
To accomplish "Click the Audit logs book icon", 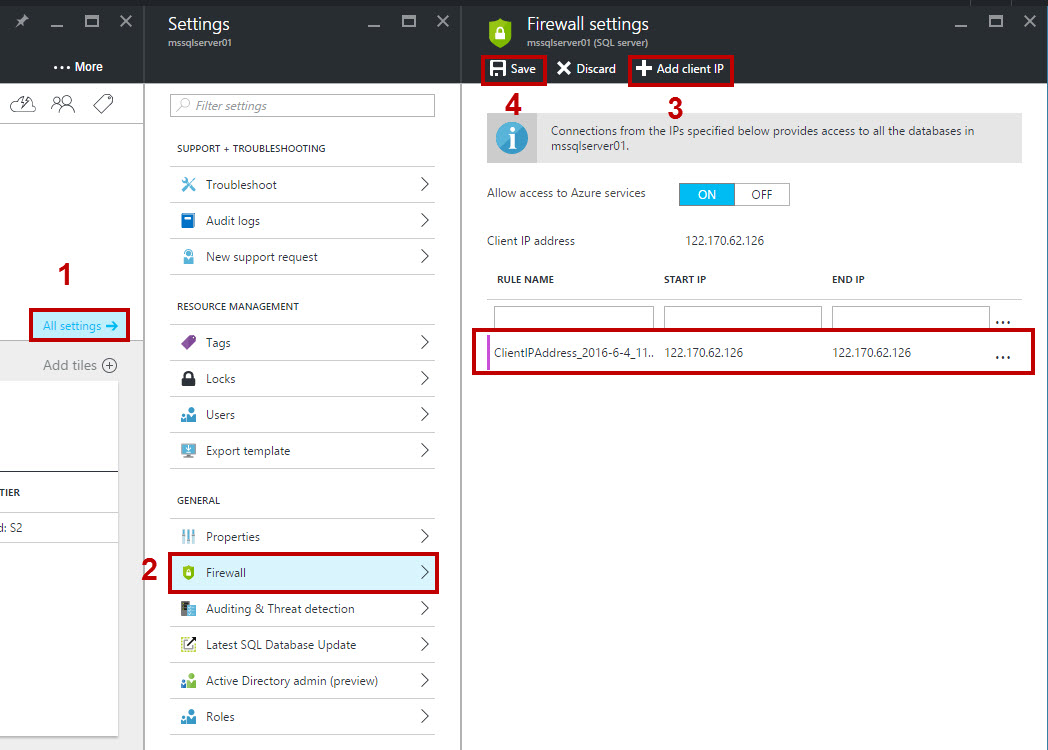I will coord(188,221).
